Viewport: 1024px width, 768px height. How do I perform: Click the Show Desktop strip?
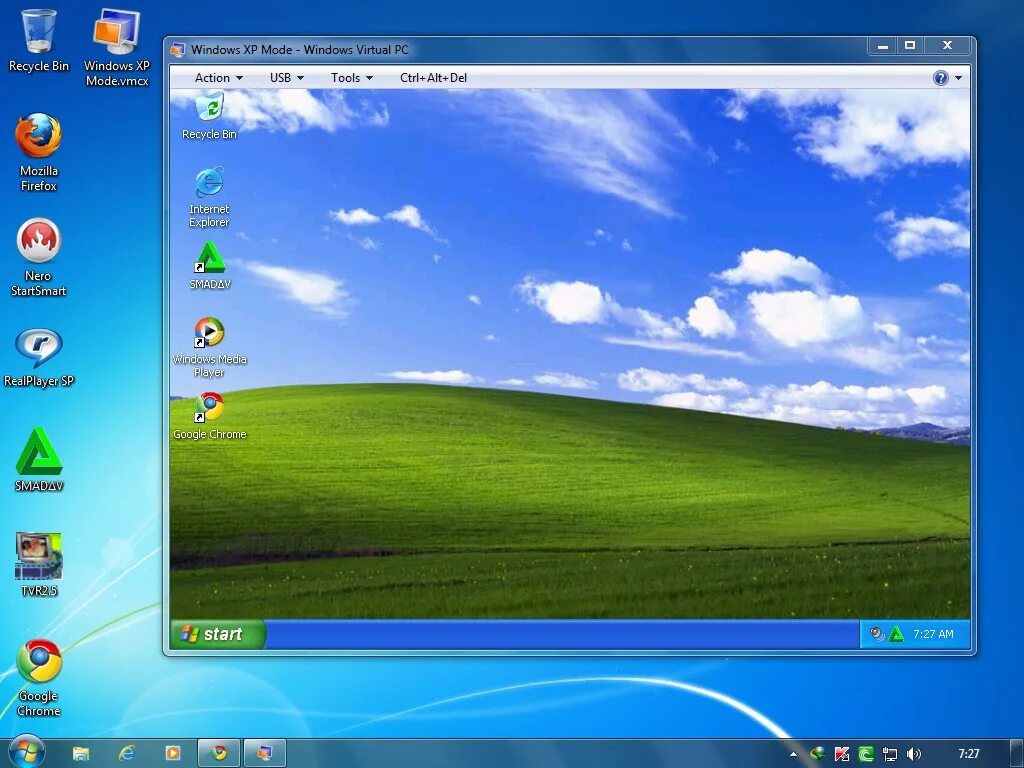pos(1016,753)
